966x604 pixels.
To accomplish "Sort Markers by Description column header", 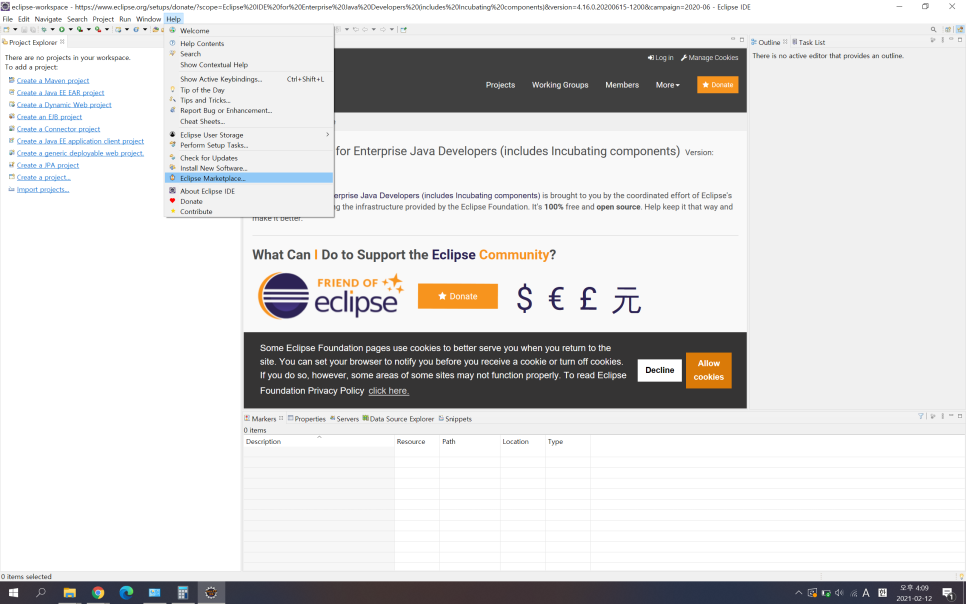I will [319, 441].
